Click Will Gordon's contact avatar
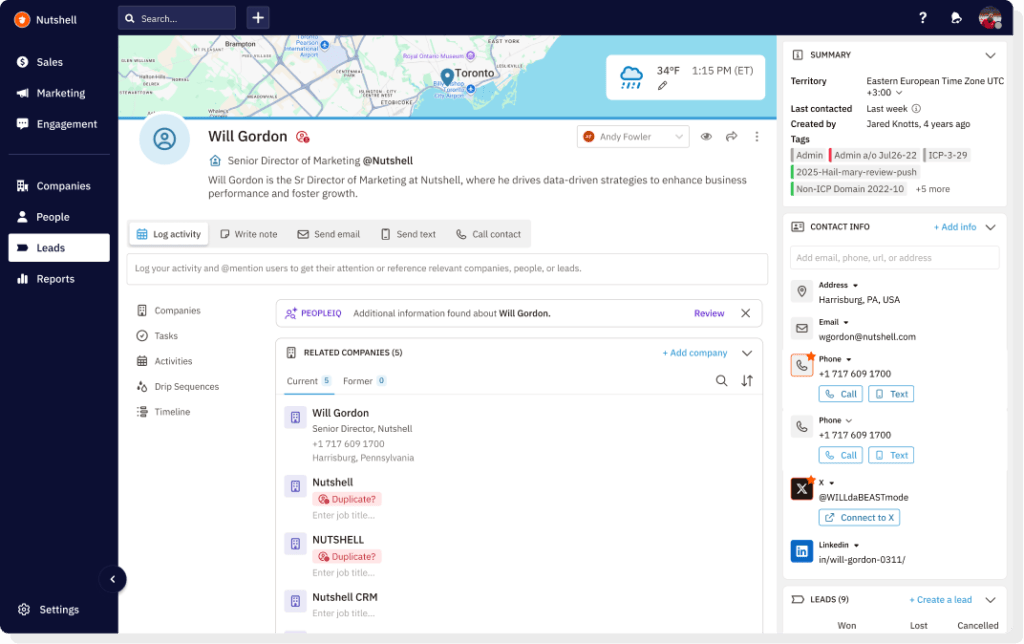1024x644 pixels. click(165, 139)
